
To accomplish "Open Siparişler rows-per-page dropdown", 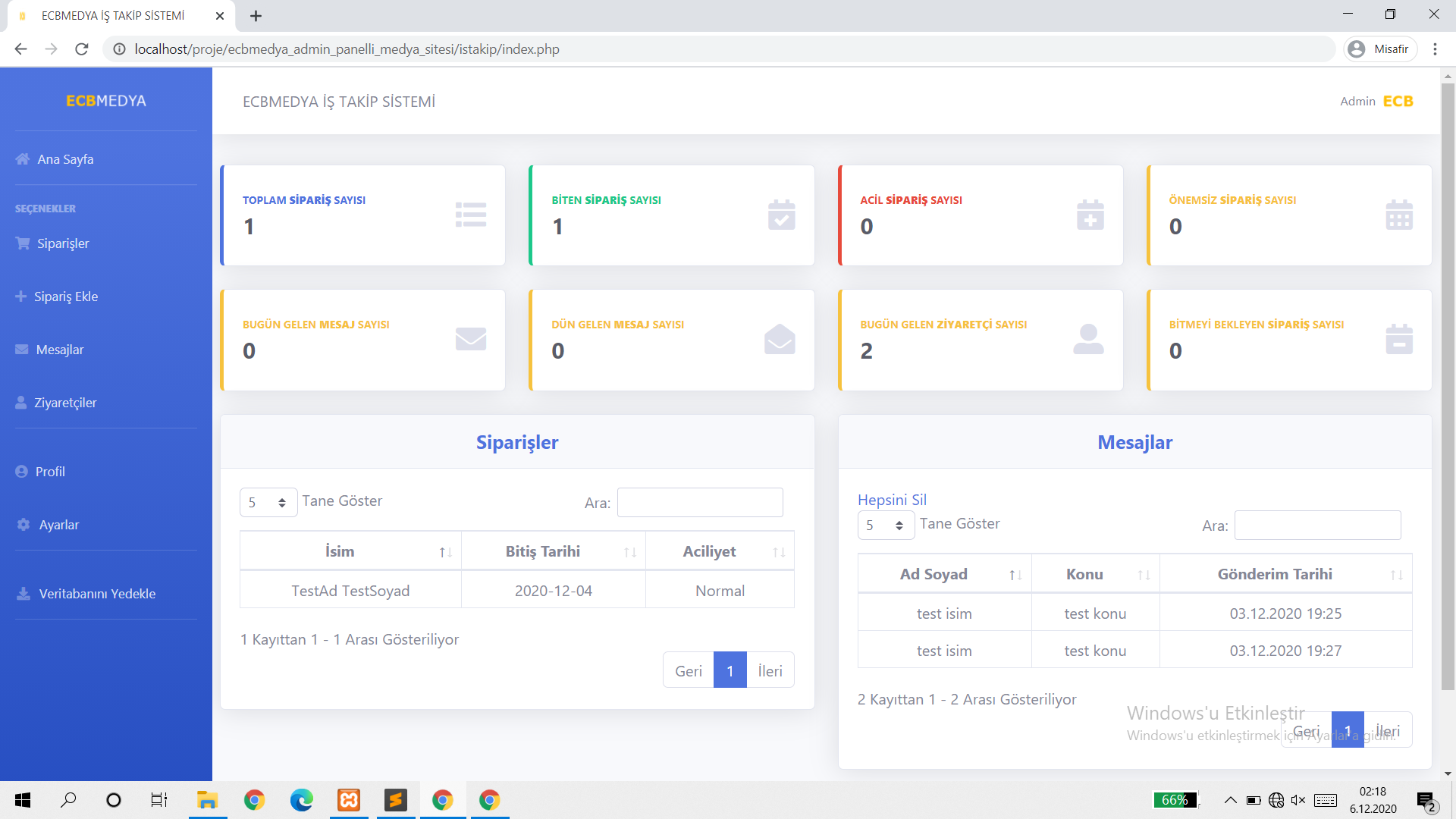I will 268,502.
